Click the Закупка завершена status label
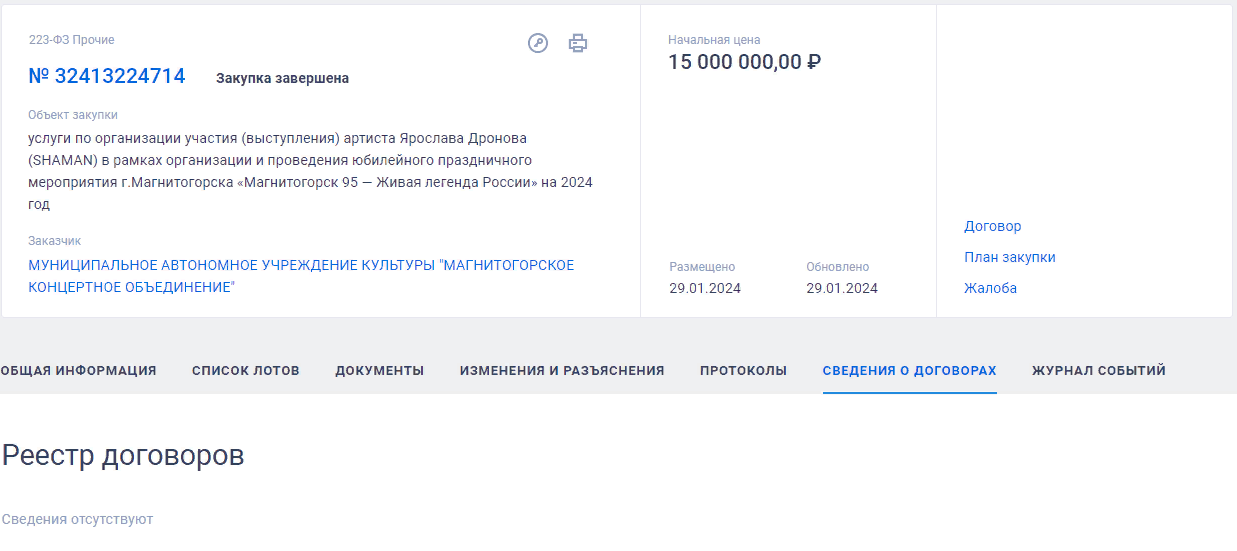This screenshot has width=1237, height=551. 282,78
